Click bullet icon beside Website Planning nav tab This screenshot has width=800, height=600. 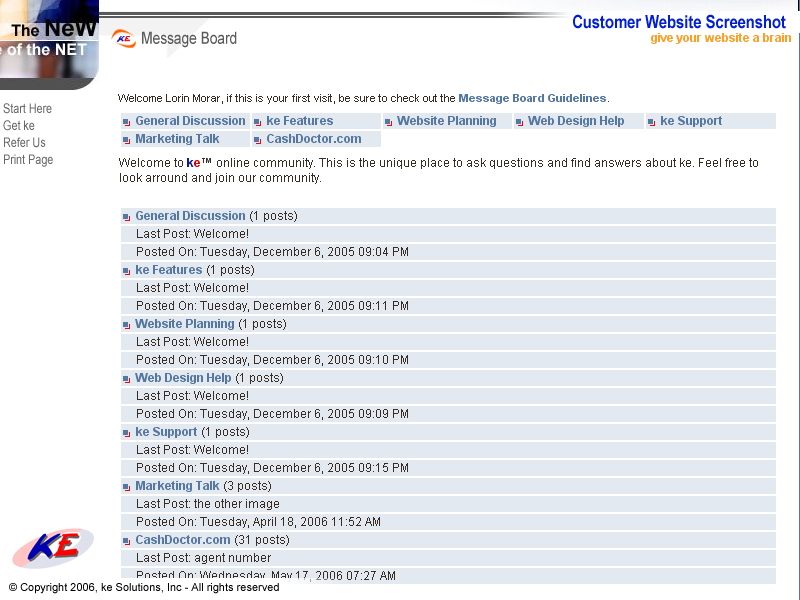tap(388, 122)
